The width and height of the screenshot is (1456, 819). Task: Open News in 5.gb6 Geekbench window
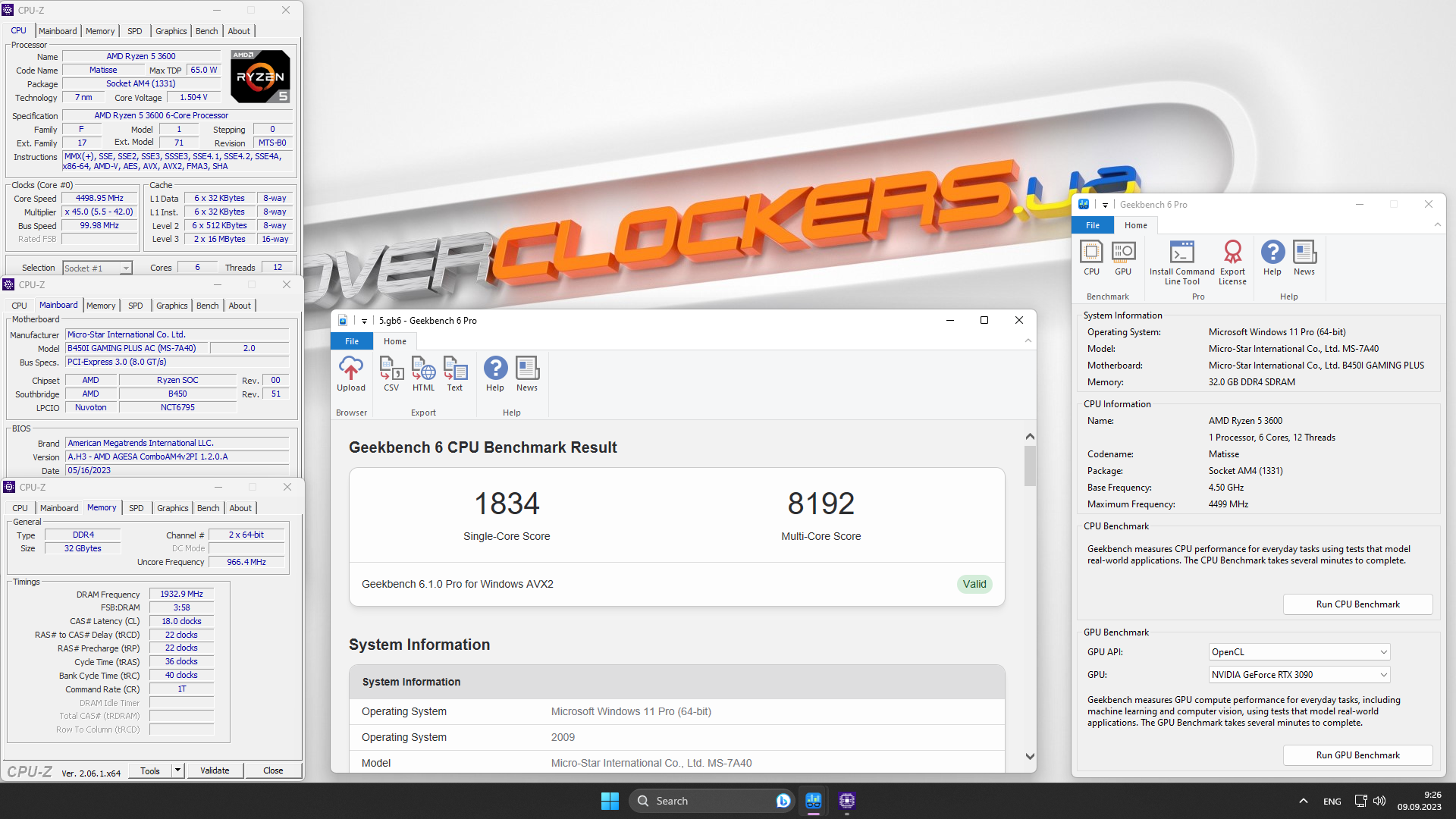(527, 374)
